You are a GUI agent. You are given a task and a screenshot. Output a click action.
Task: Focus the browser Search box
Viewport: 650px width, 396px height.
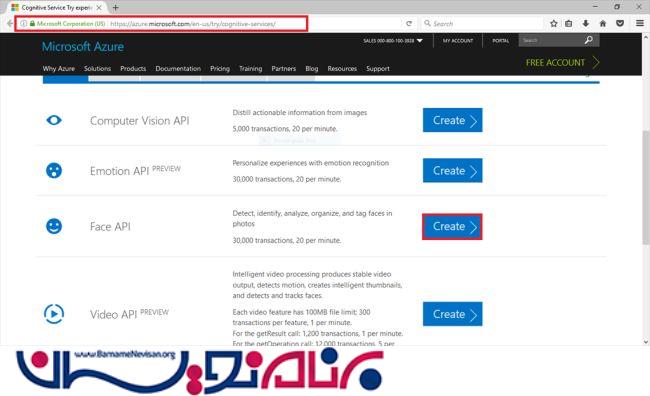(x=483, y=24)
